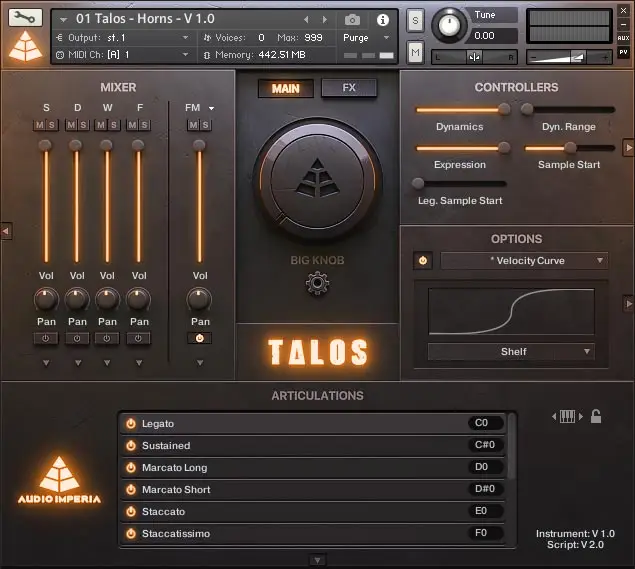Toggle power on S mic channel

point(46,338)
